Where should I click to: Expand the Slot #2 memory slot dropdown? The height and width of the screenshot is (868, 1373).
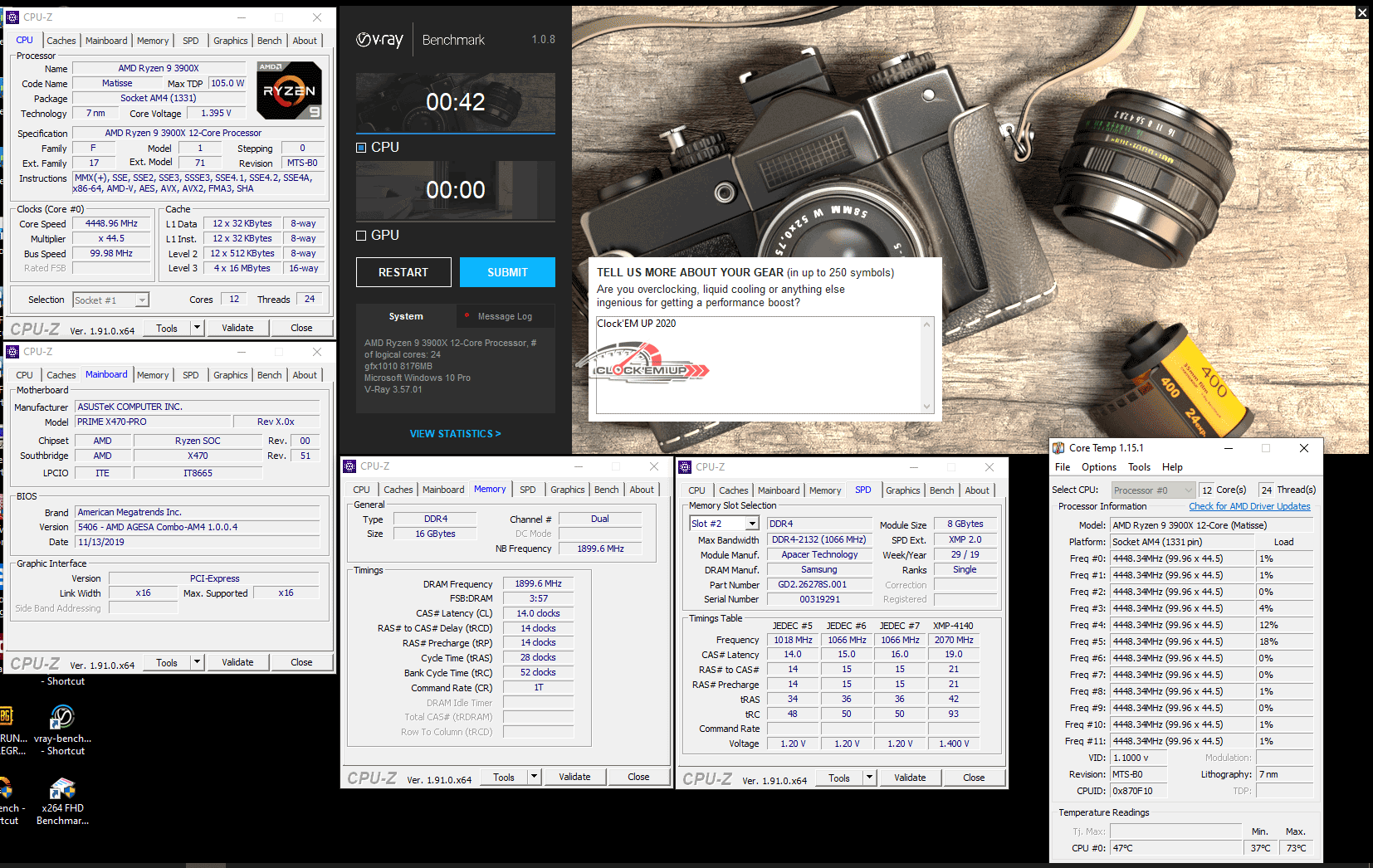pyautogui.click(x=752, y=524)
